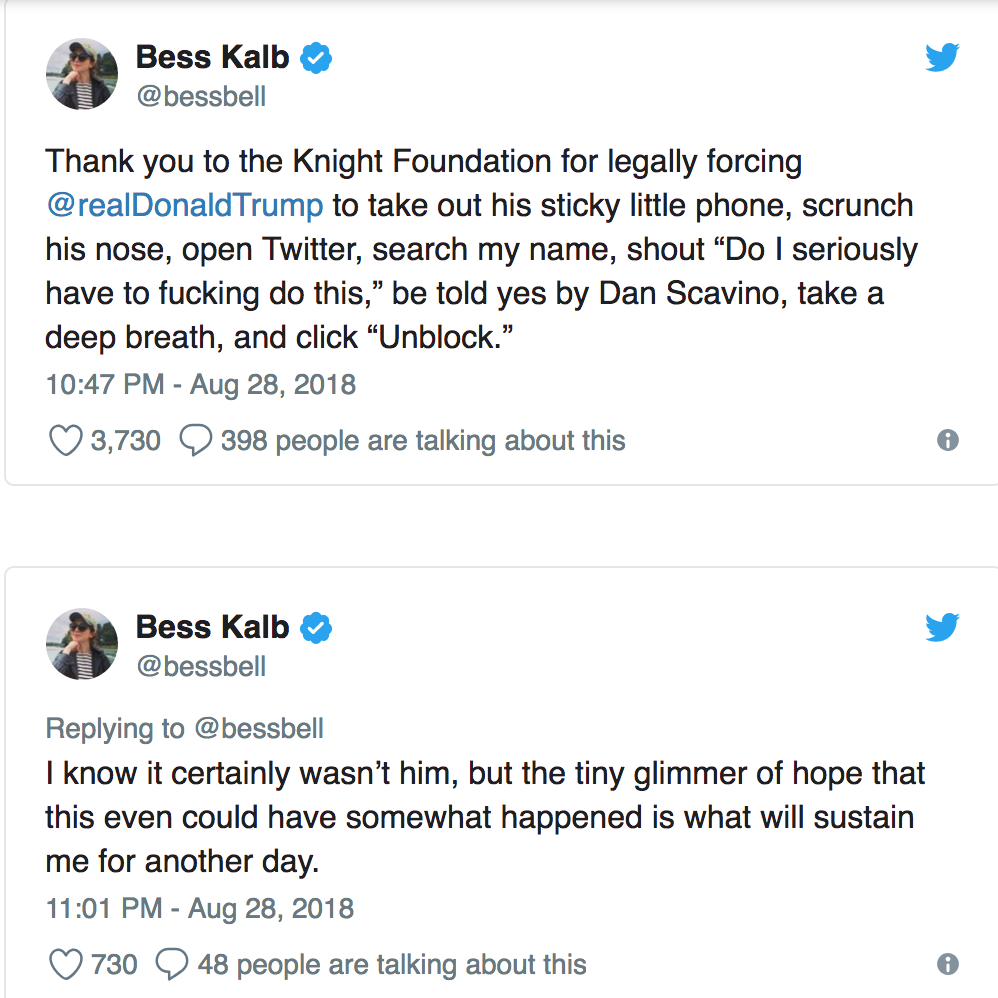This screenshot has width=998, height=998.
Task: Open the 10:47 PM - Aug 28, 2018 timestamp
Action: coord(200,384)
